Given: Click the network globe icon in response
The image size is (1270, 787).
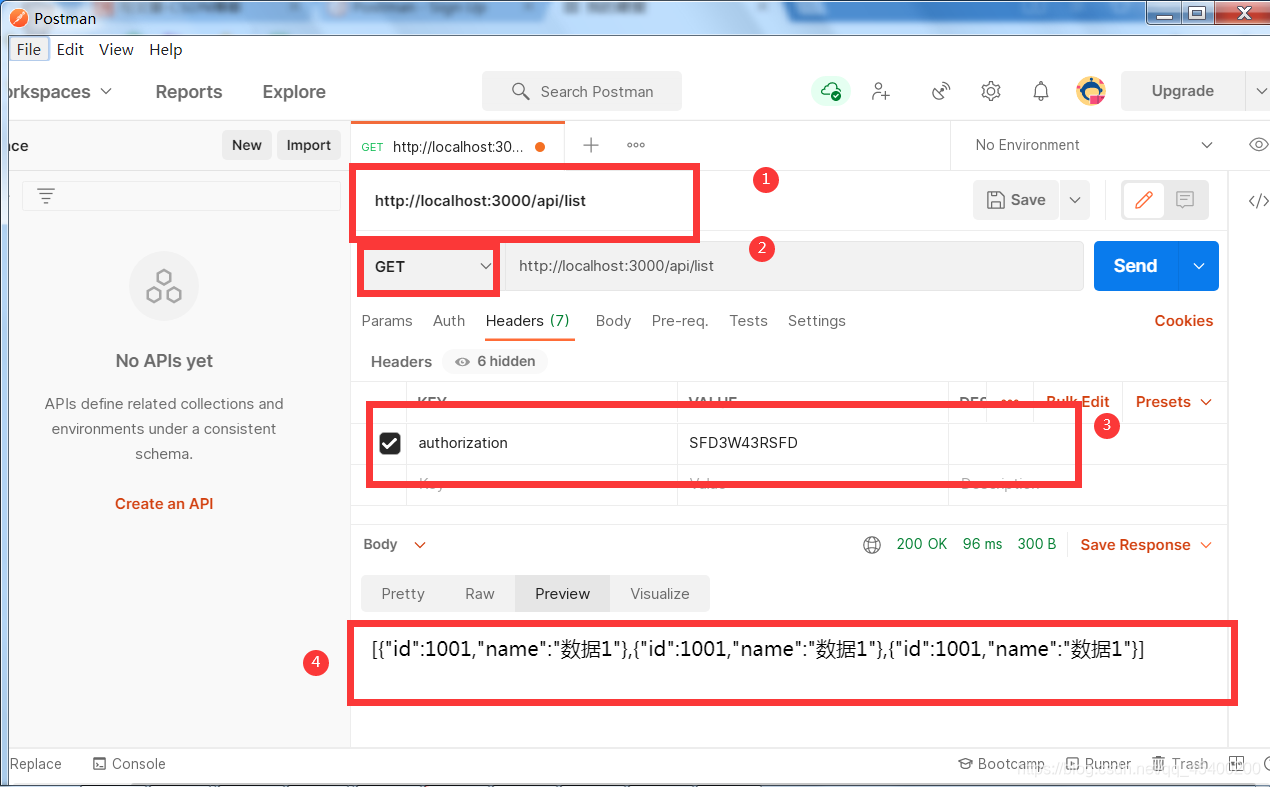Looking at the screenshot, I should click(x=872, y=545).
